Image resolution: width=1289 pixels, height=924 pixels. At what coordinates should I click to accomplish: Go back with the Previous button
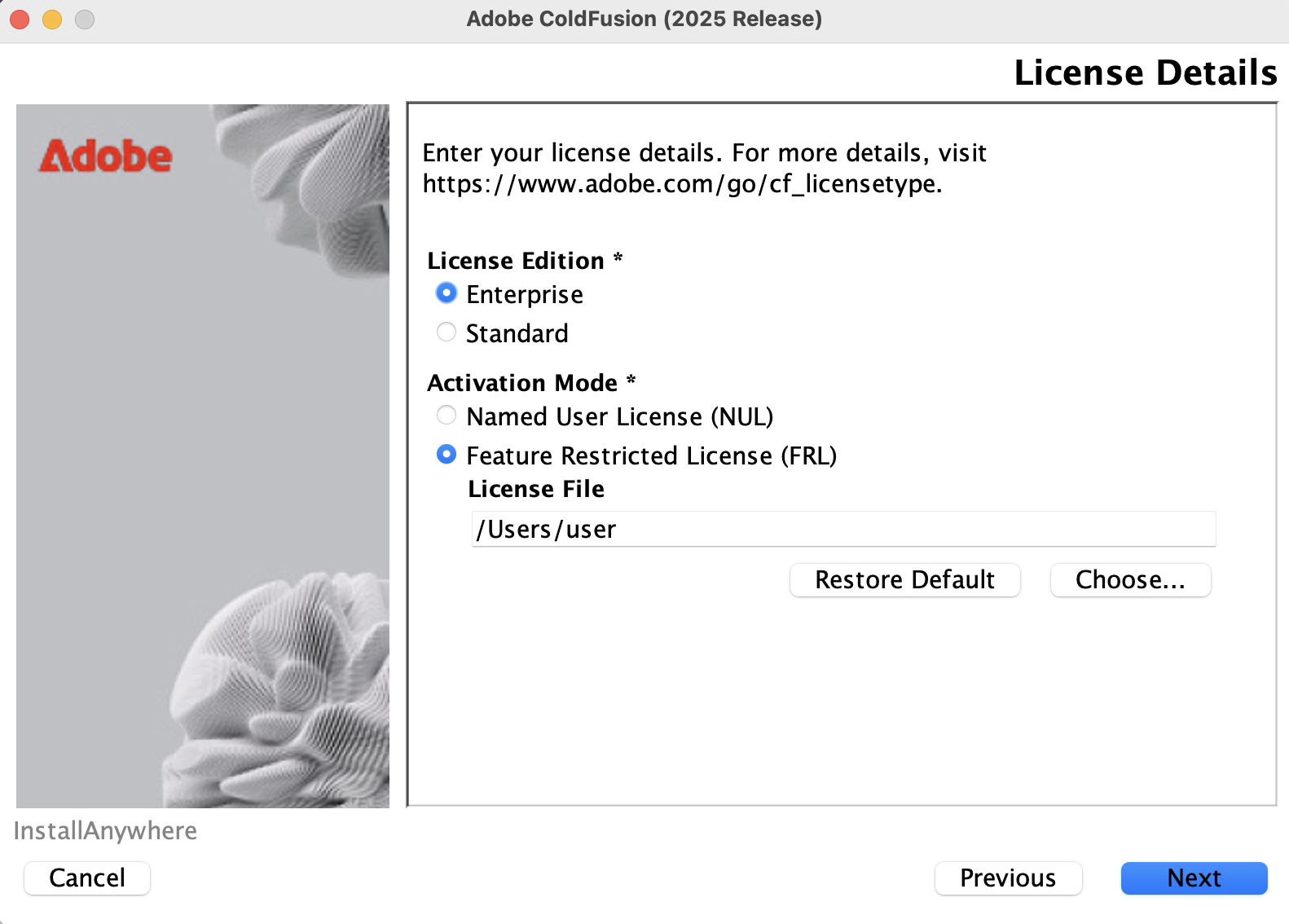click(x=1008, y=878)
